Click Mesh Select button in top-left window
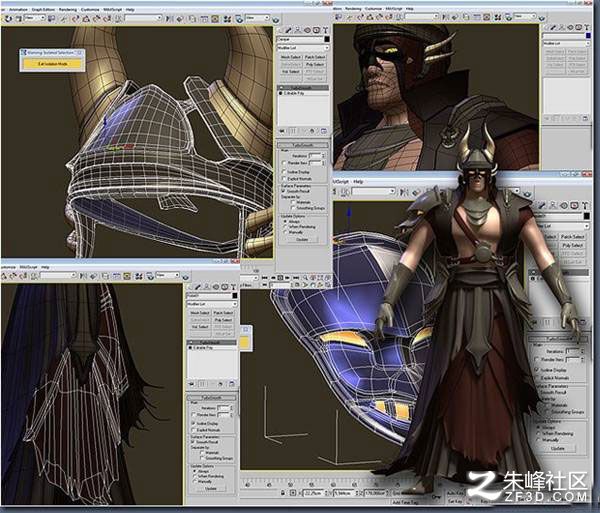This screenshot has width=600, height=513. click(x=291, y=57)
